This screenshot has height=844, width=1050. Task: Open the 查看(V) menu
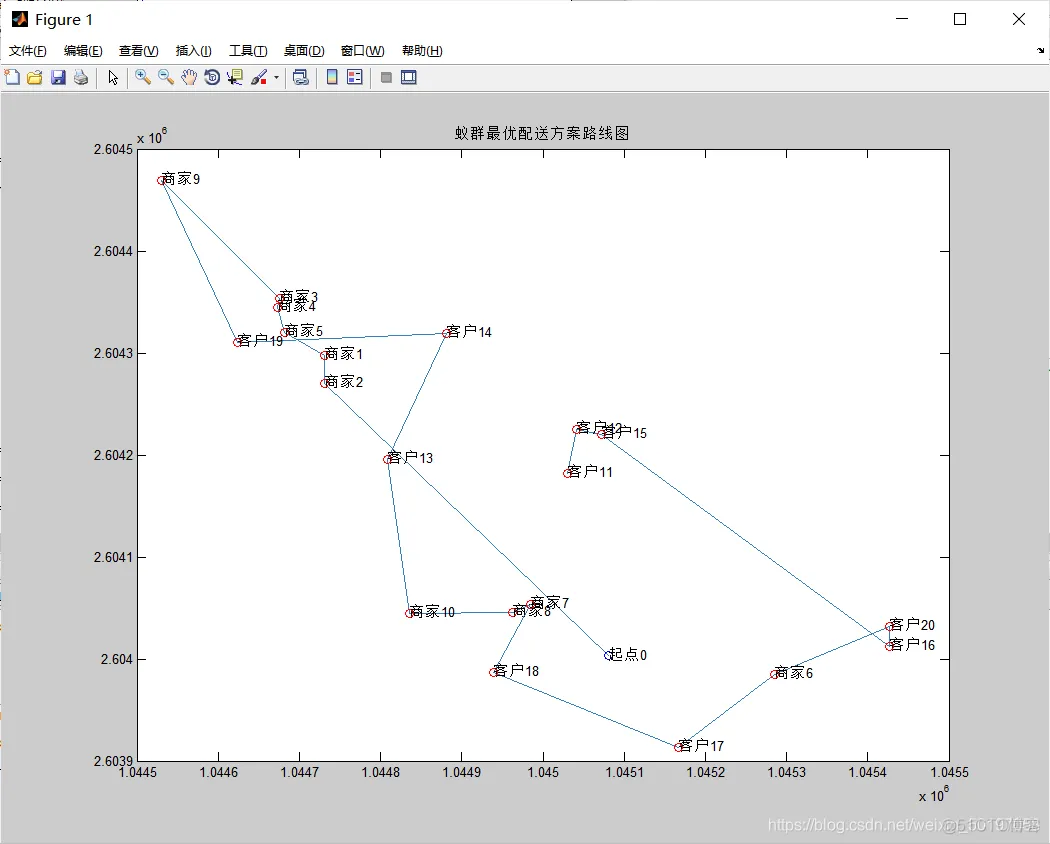click(x=139, y=51)
